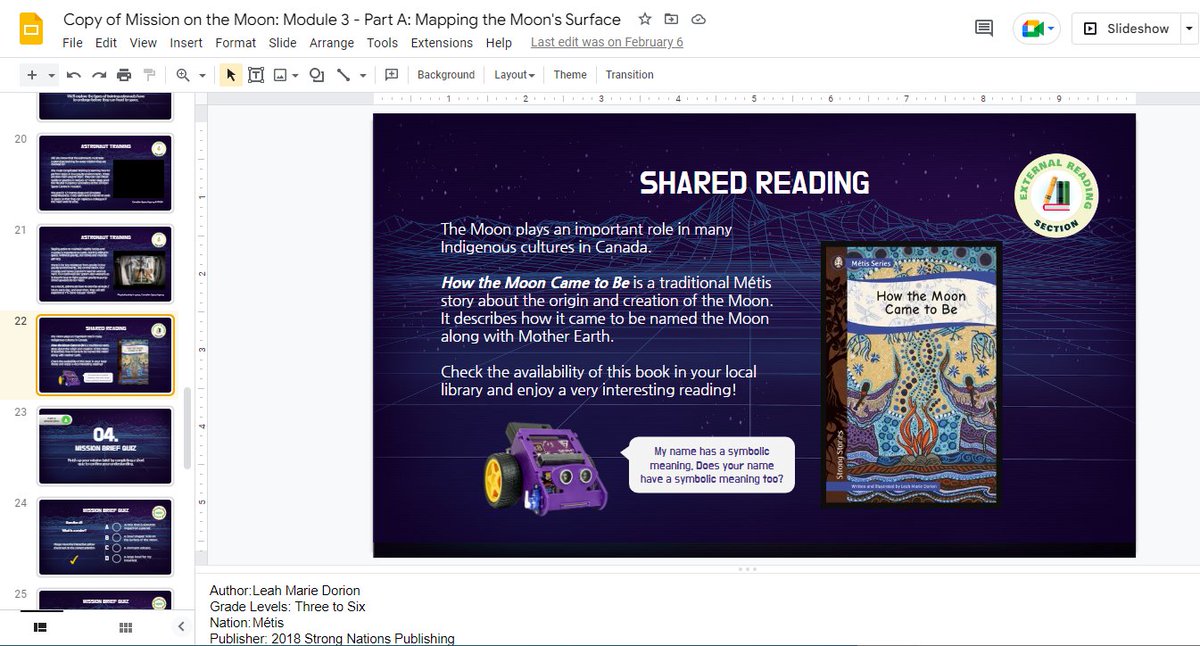The height and width of the screenshot is (646, 1200).
Task: Open the Layout dropdown
Action: [514, 75]
